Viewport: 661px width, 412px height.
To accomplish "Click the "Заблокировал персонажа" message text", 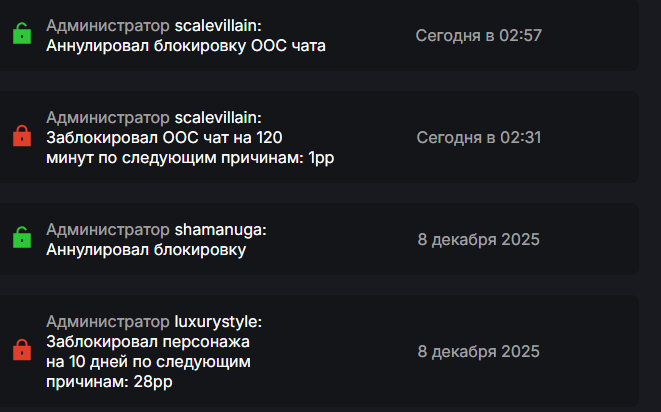I will [x=148, y=341].
